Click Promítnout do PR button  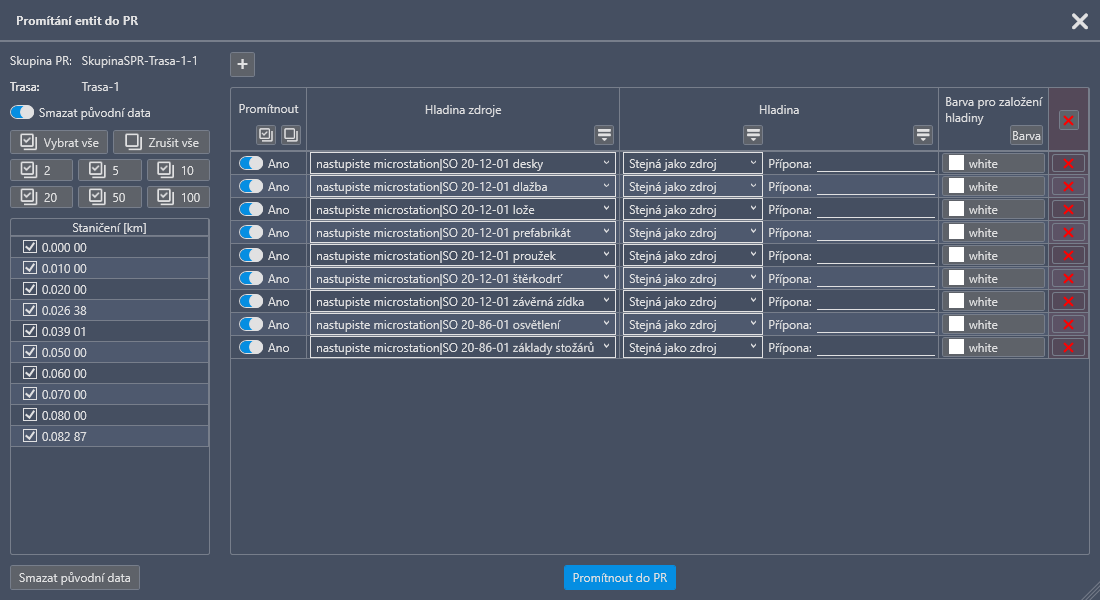pyautogui.click(x=619, y=578)
